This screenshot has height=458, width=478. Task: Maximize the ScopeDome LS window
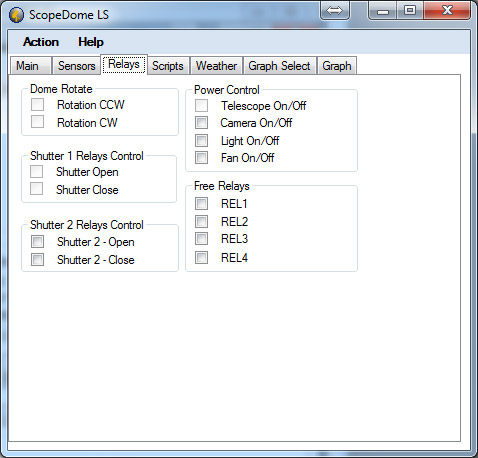pyautogui.click(x=410, y=11)
